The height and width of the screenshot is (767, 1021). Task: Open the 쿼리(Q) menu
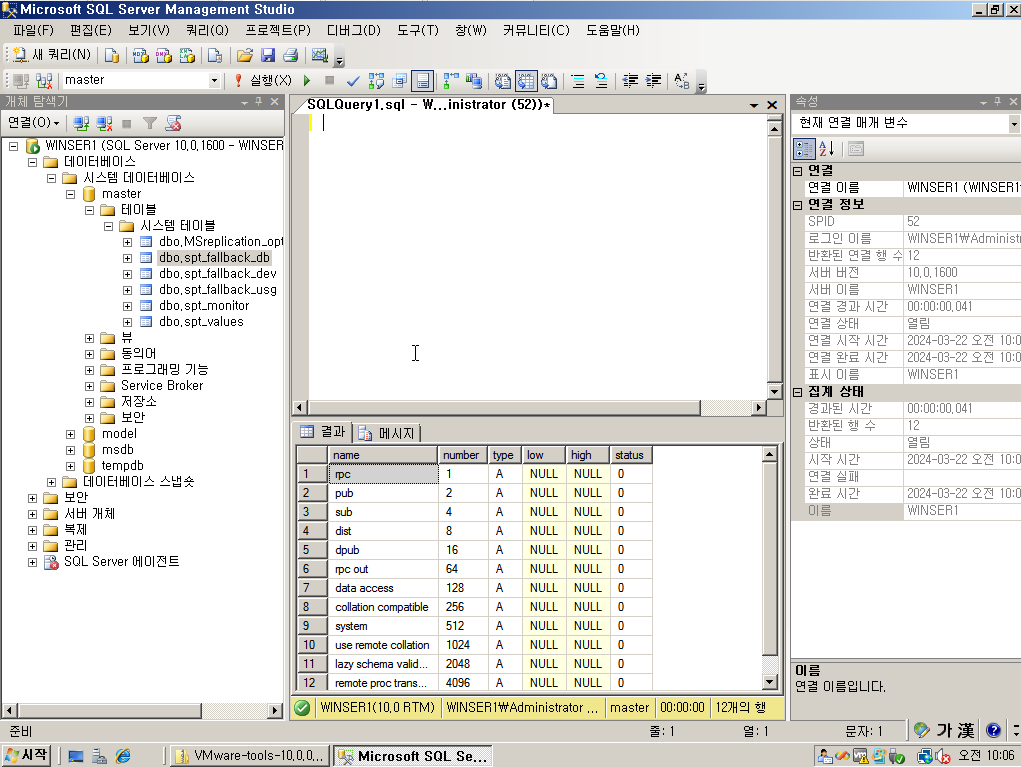(207, 31)
